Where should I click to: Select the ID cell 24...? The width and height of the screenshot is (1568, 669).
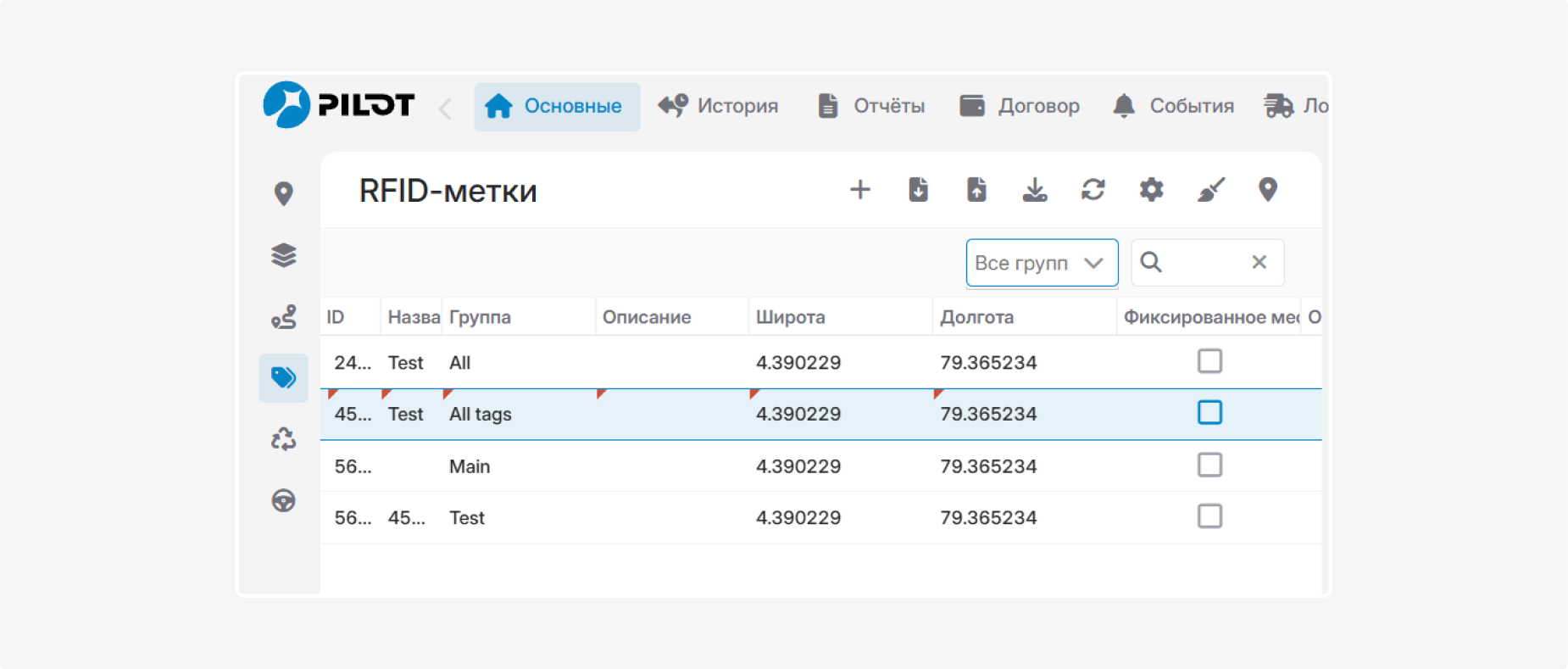pyautogui.click(x=353, y=363)
